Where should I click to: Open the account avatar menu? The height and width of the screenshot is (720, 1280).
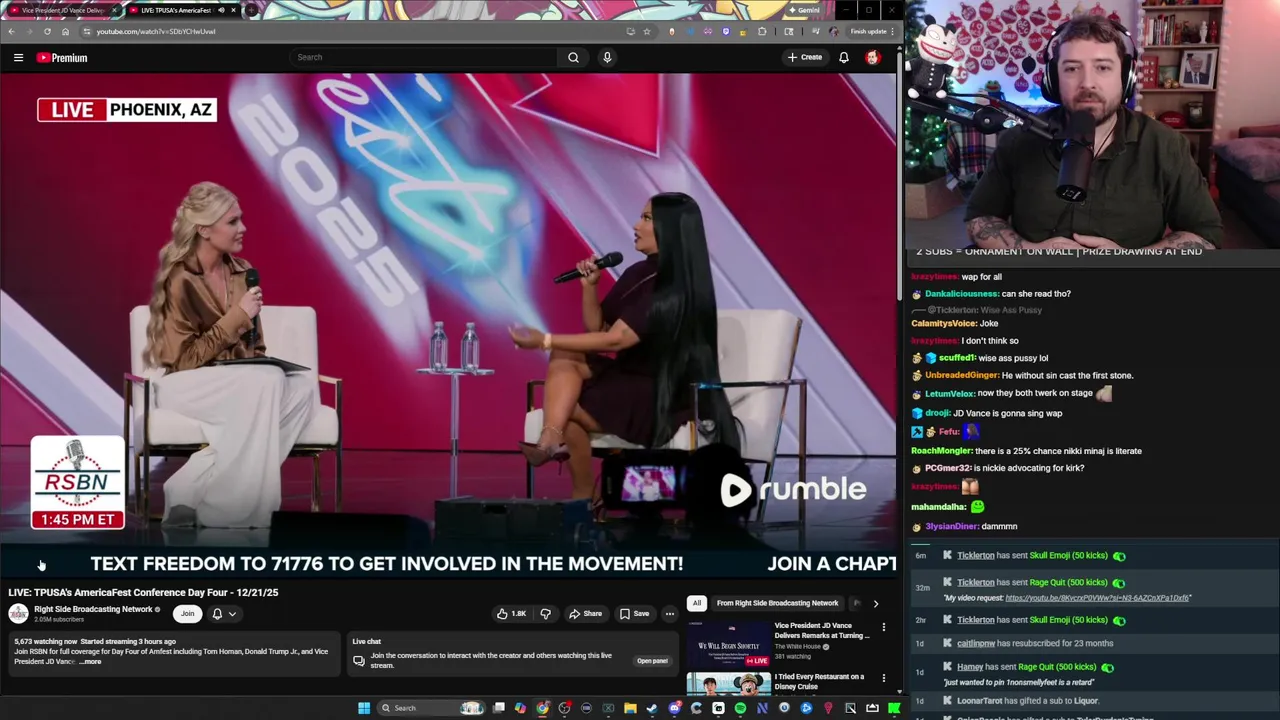point(873,57)
